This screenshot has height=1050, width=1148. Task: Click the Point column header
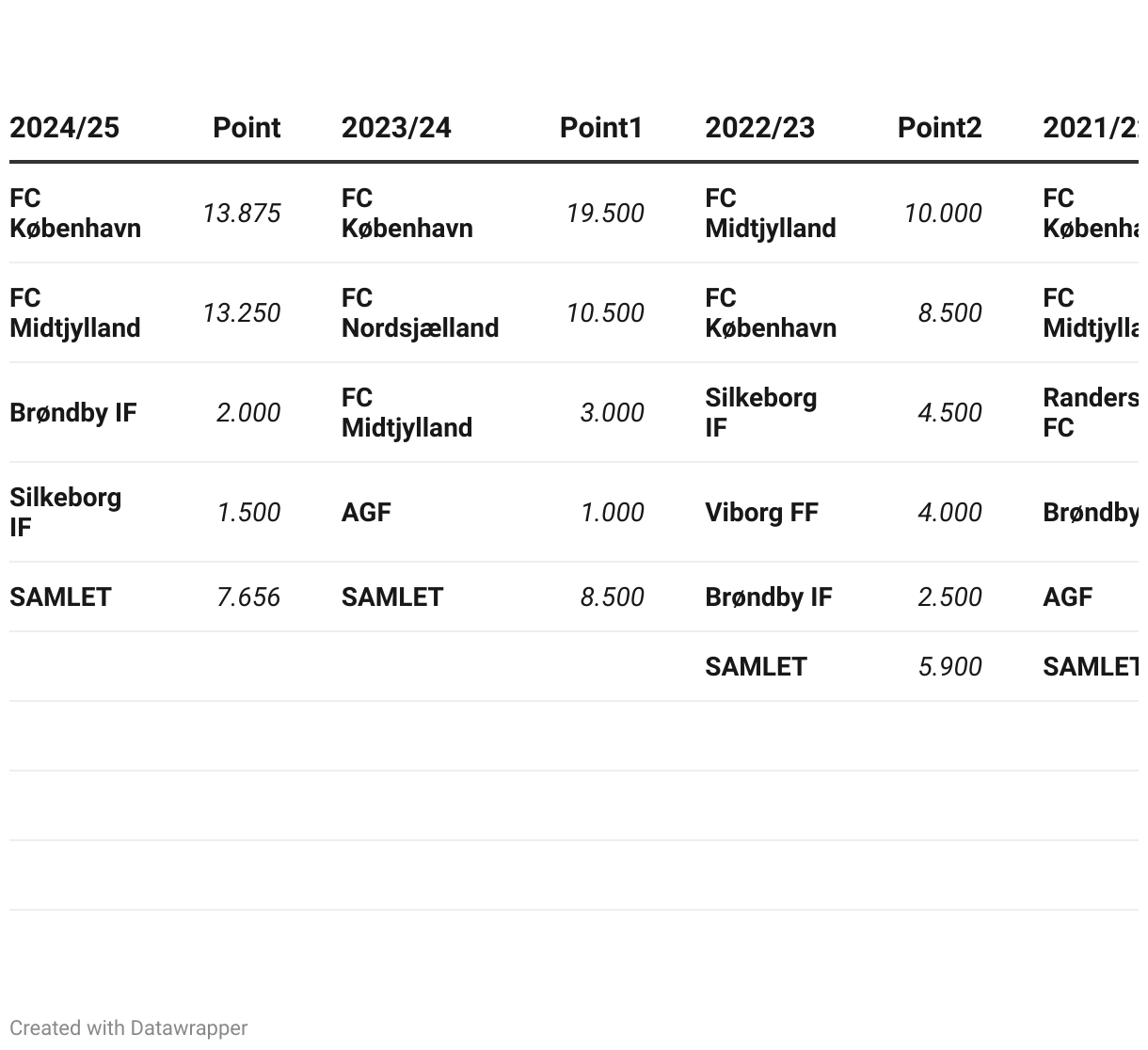click(x=247, y=128)
